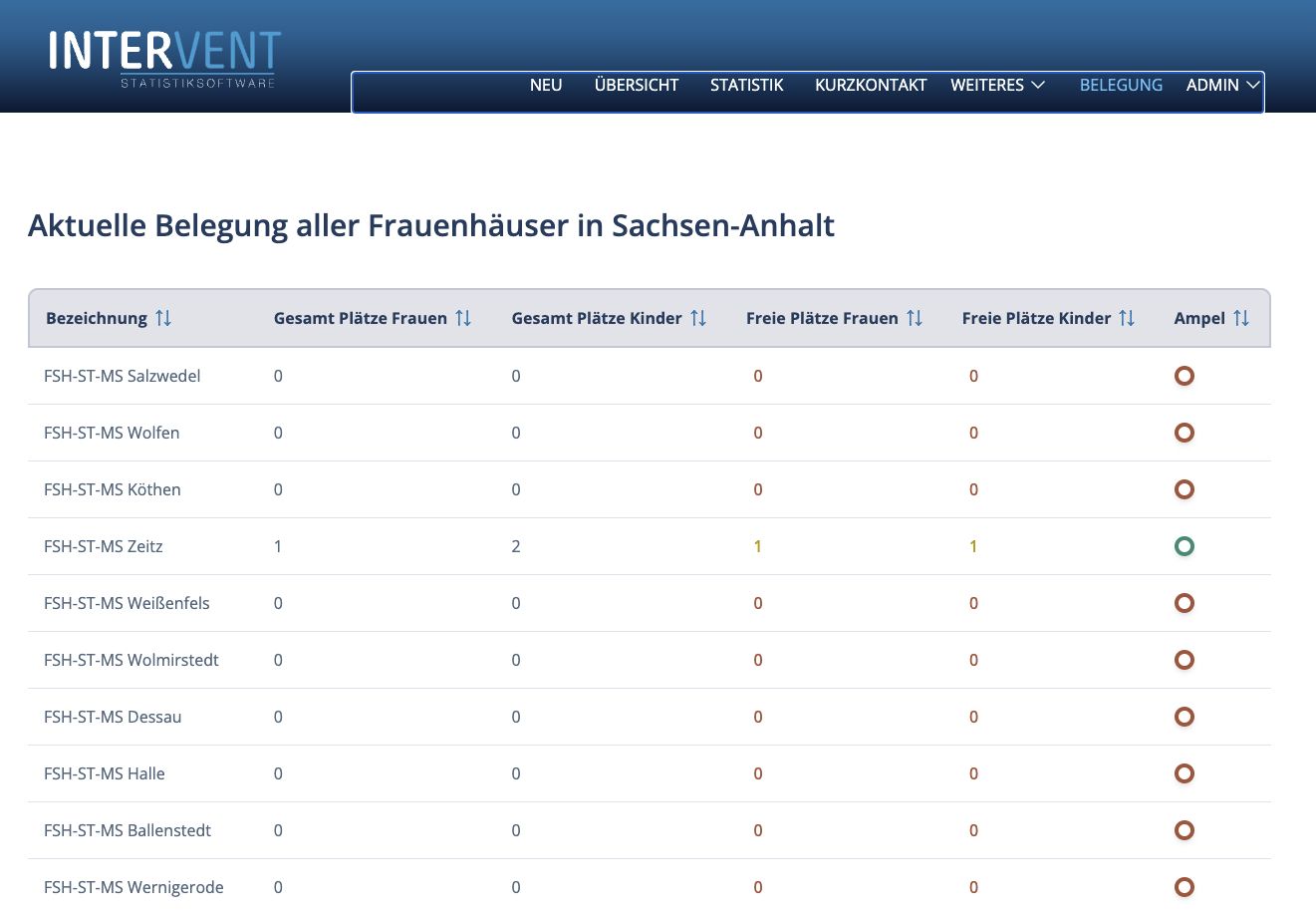Select row FSH-ST-MS Halle

point(650,773)
